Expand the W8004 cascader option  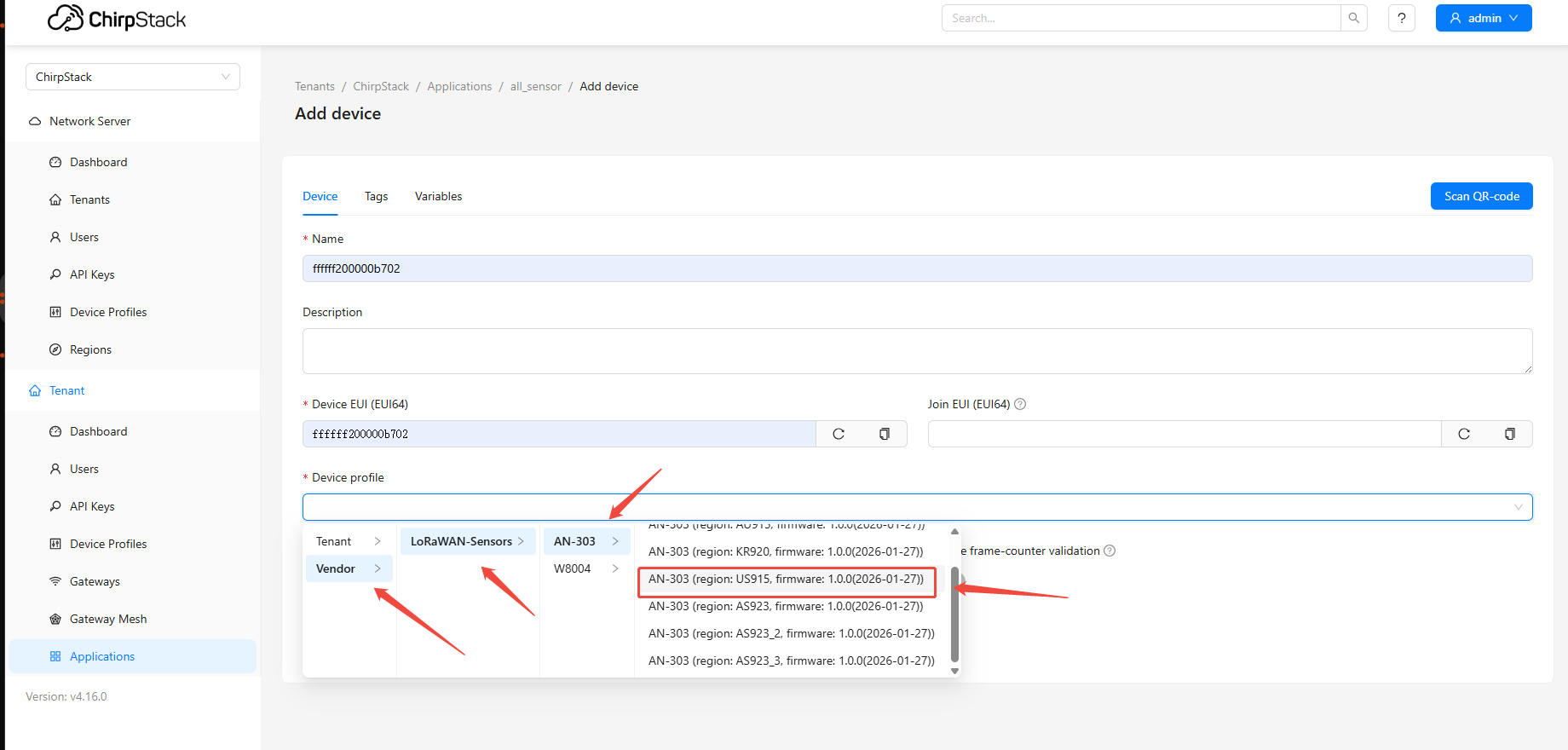(585, 568)
